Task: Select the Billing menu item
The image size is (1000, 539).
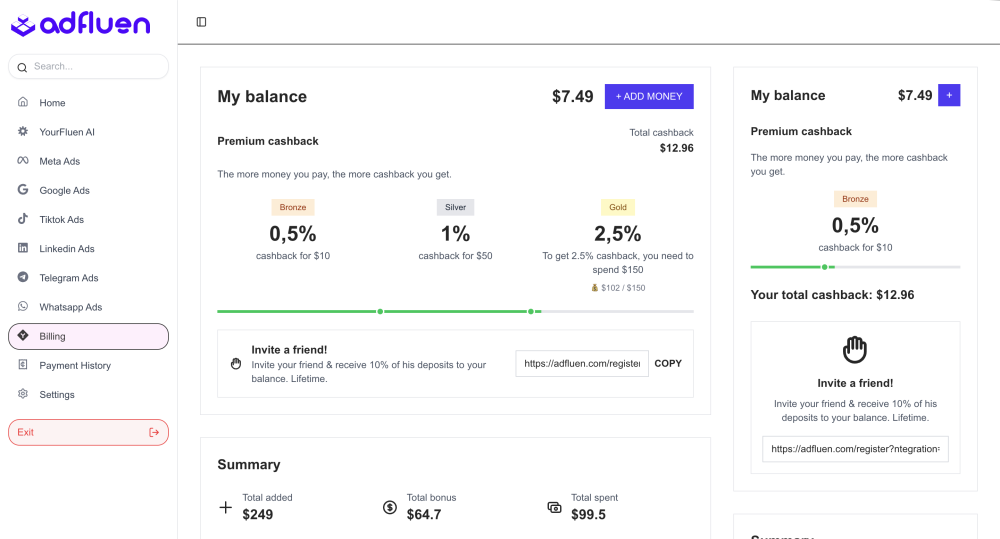Action: [88, 337]
